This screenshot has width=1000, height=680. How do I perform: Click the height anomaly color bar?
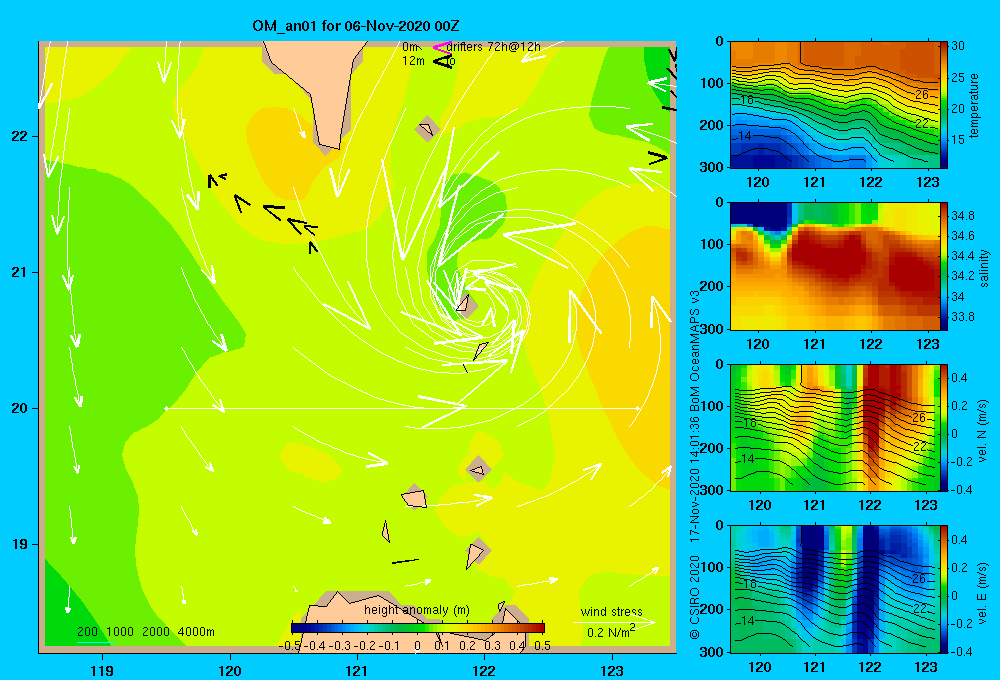coord(418,628)
